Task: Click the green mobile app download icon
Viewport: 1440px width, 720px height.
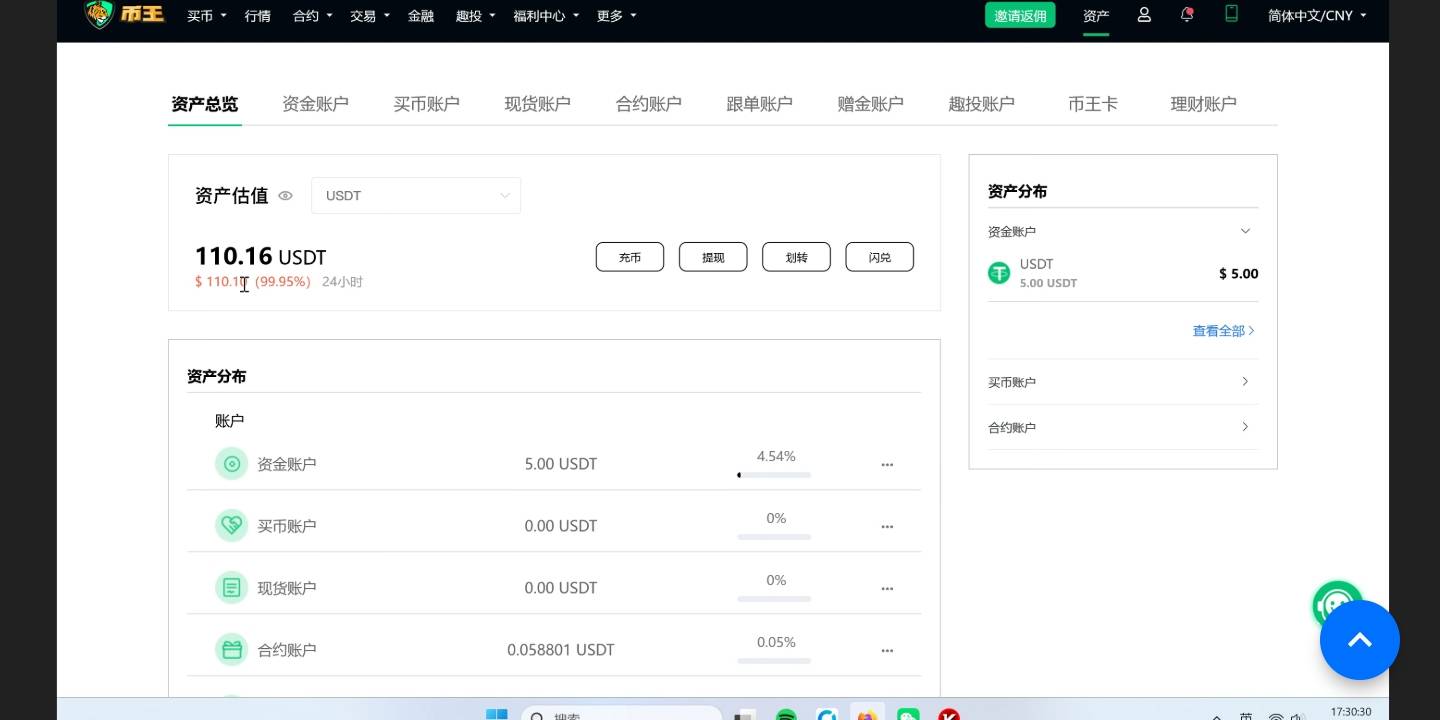Action: point(1231,14)
